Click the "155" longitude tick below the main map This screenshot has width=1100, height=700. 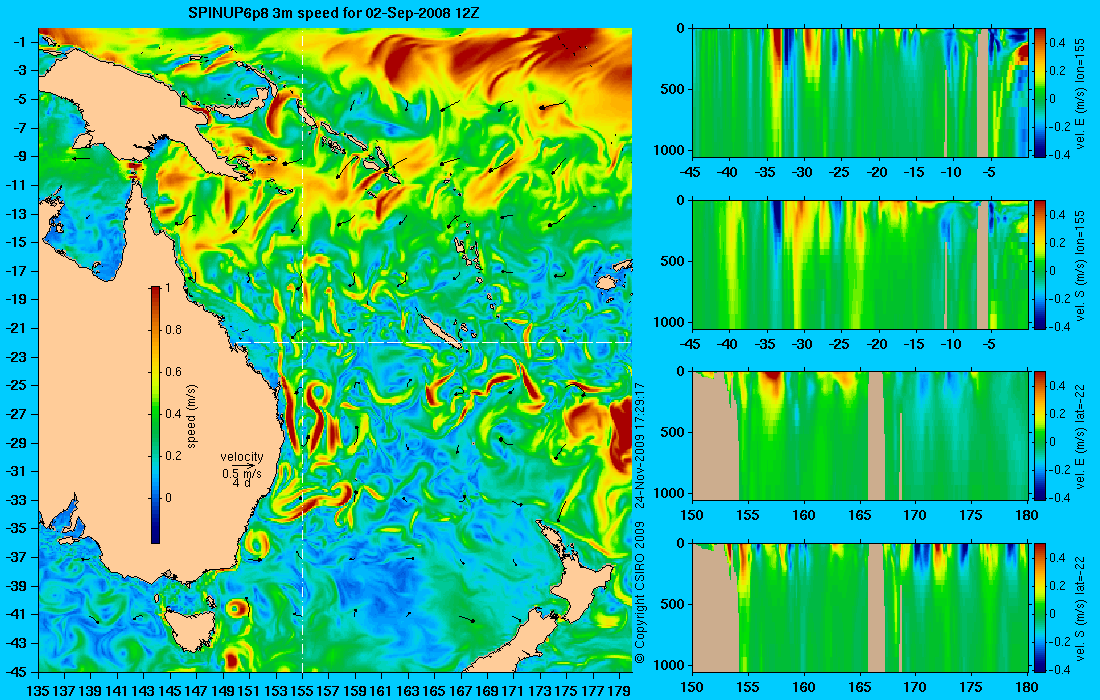[302, 690]
